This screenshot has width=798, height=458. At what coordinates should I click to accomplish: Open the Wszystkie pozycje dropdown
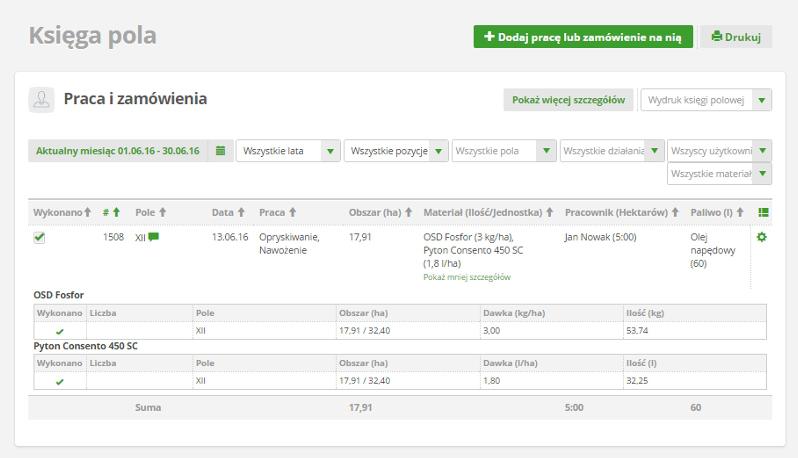pos(396,151)
